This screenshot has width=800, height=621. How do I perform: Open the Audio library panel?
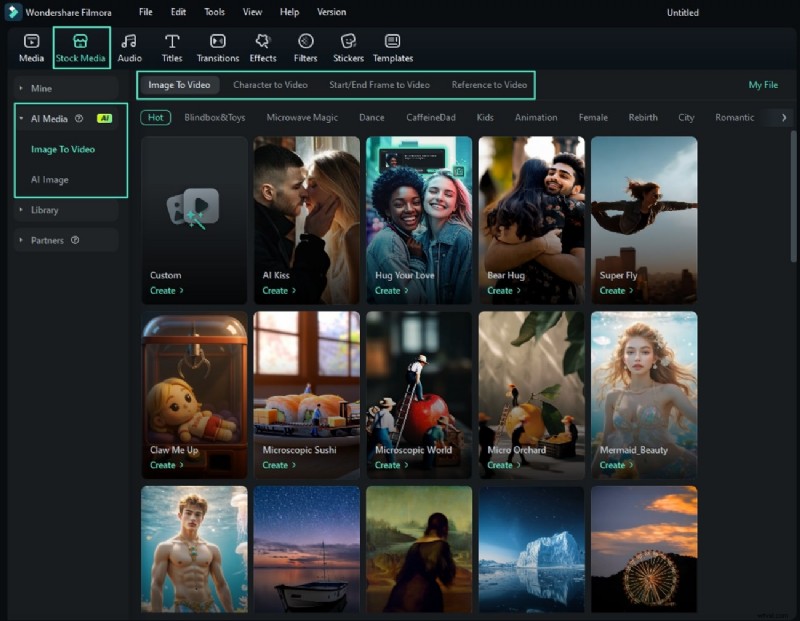coord(128,46)
